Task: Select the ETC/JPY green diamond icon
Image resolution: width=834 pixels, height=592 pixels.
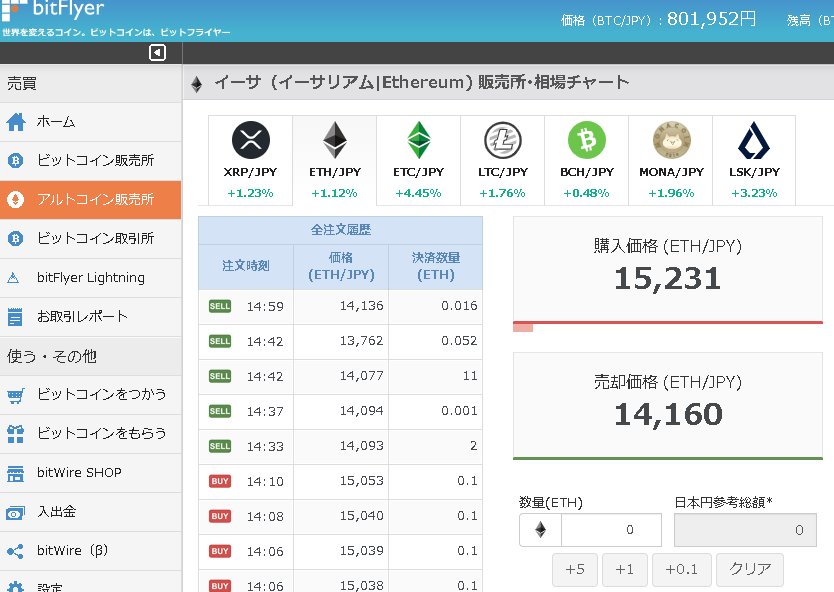Action: pyautogui.click(x=419, y=140)
